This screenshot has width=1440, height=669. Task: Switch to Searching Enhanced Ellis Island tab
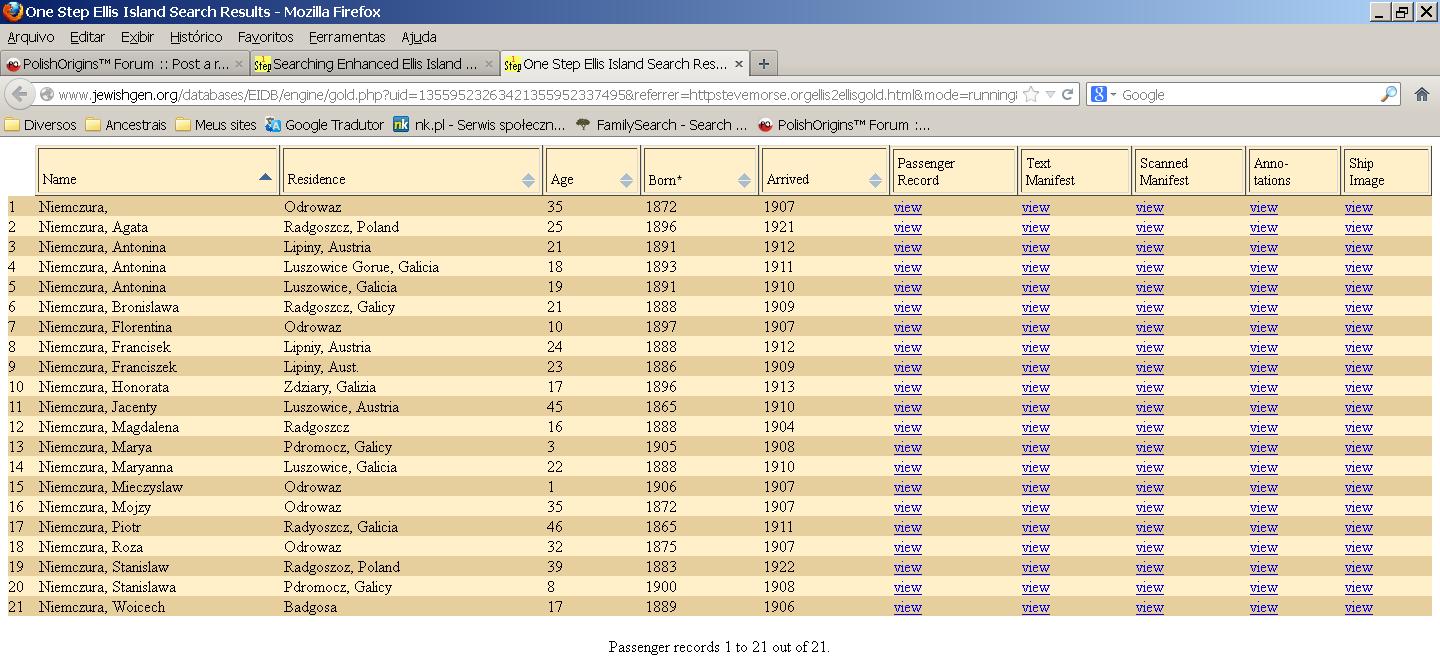pyautogui.click(x=375, y=64)
